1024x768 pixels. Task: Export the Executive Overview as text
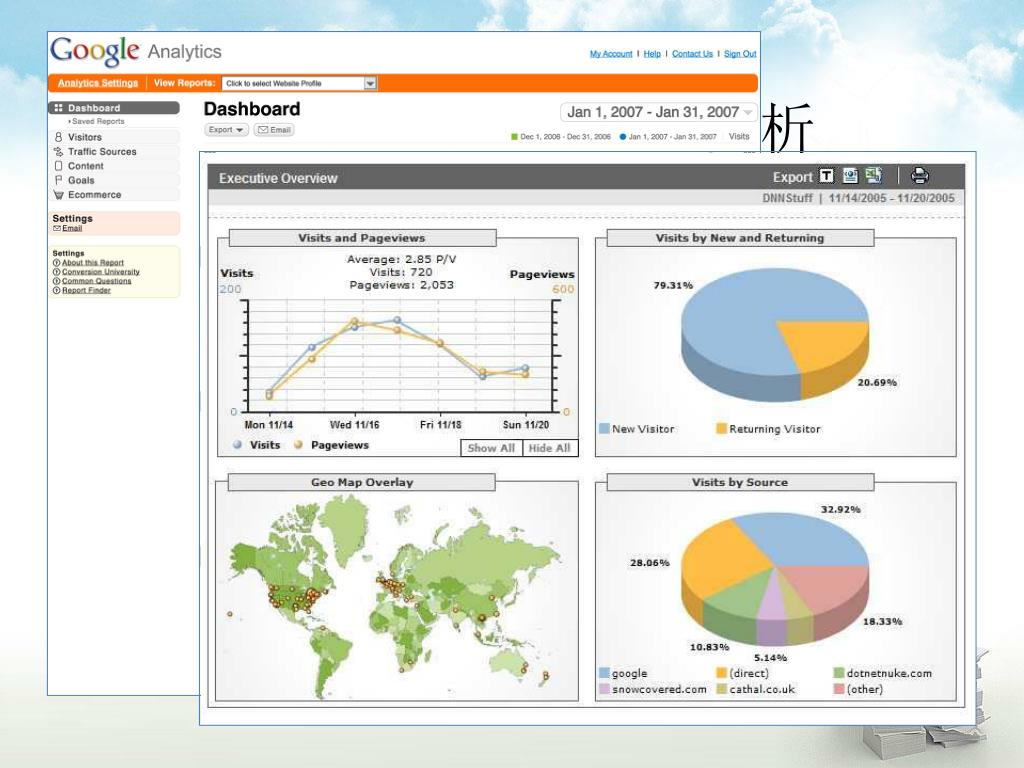pyautogui.click(x=826, y=176)
